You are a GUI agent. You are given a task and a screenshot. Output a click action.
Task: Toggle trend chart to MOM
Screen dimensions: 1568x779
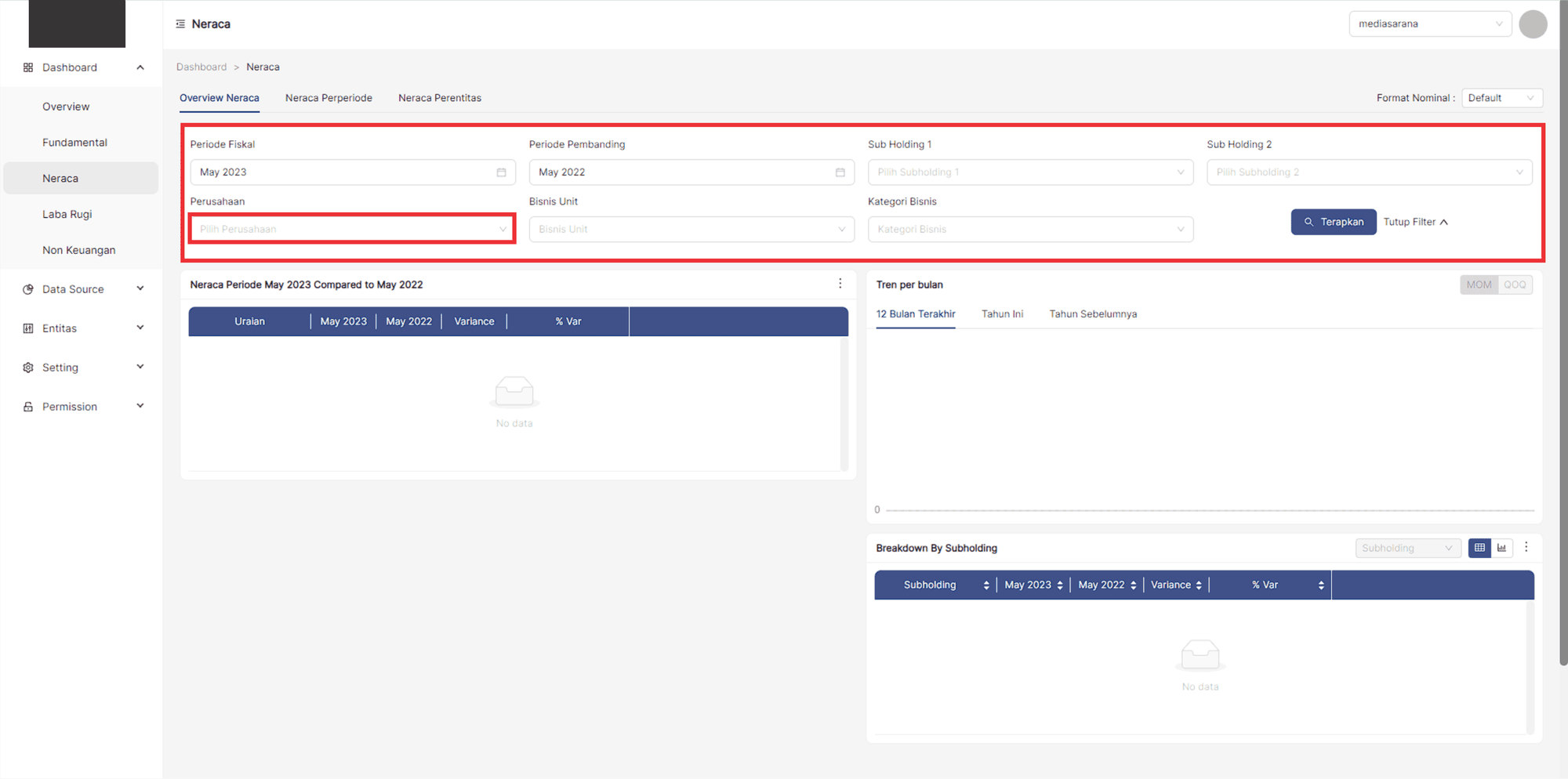pyautogui.click(x=1479, y=284)
